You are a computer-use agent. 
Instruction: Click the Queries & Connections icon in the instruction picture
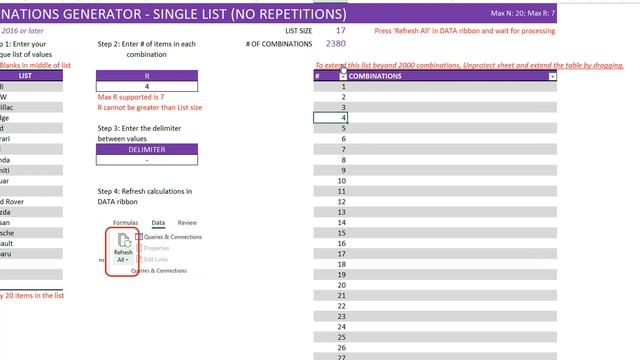click(x=139, y=237)
